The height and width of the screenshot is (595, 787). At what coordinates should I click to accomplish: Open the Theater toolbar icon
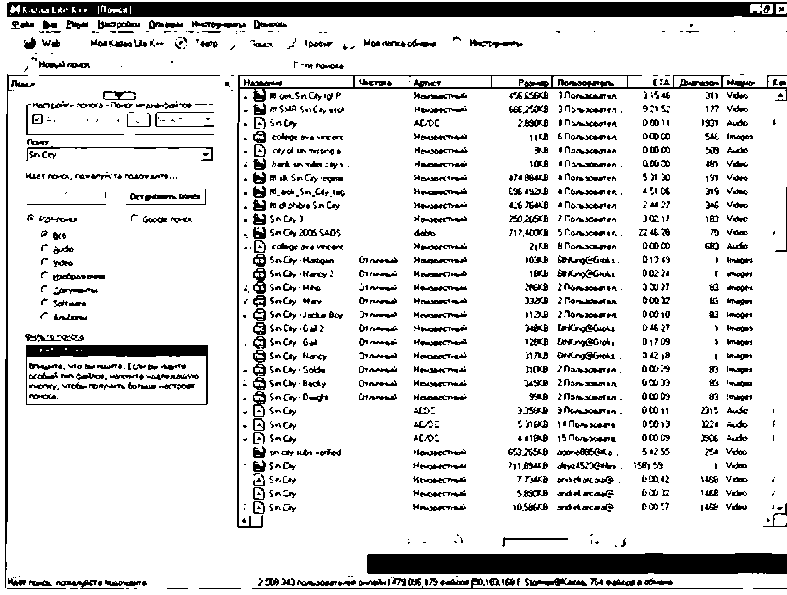[181, 44]
